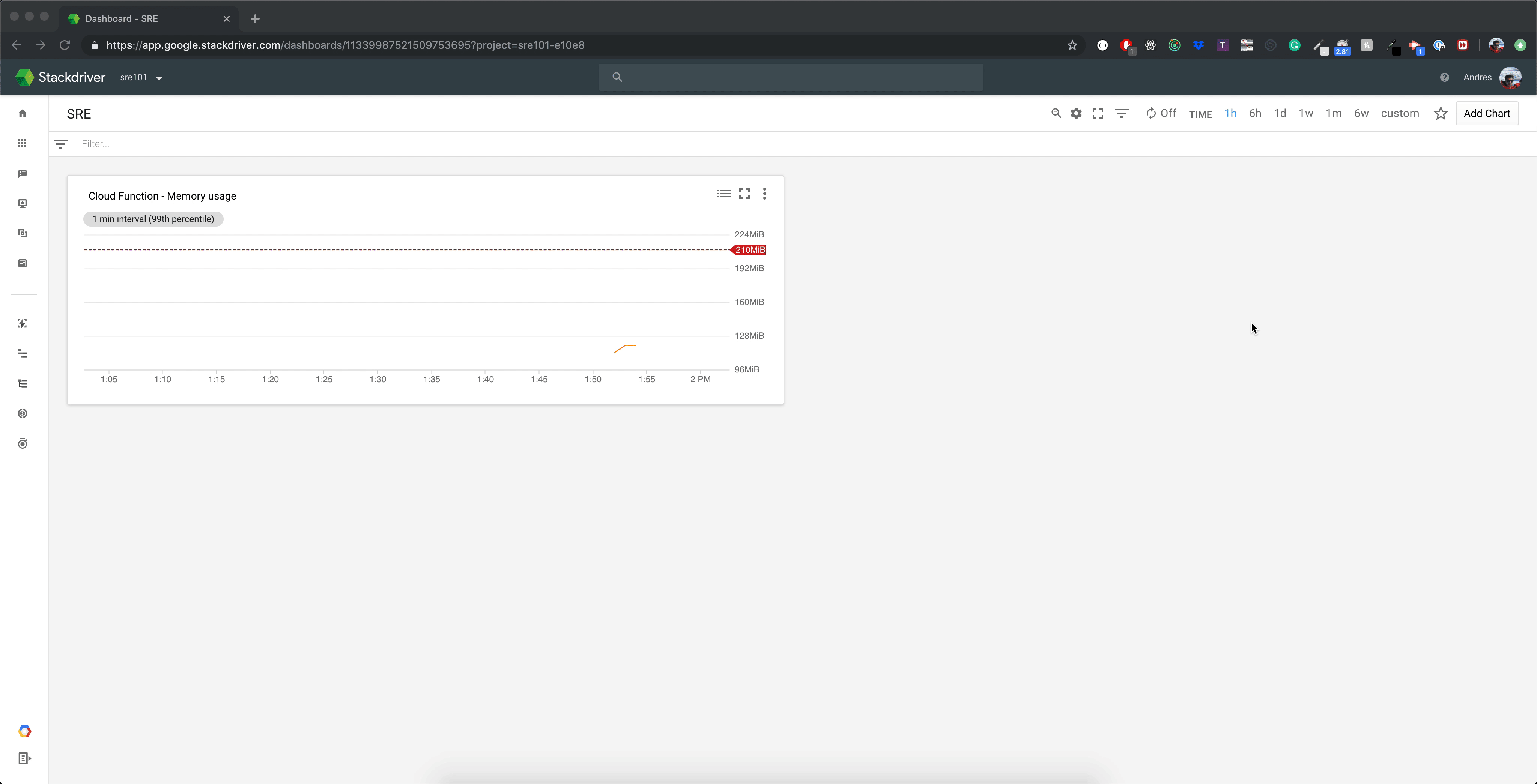Star this dashboard as favorite
Screen dimensions: 1537x784
click(1440, 113)
